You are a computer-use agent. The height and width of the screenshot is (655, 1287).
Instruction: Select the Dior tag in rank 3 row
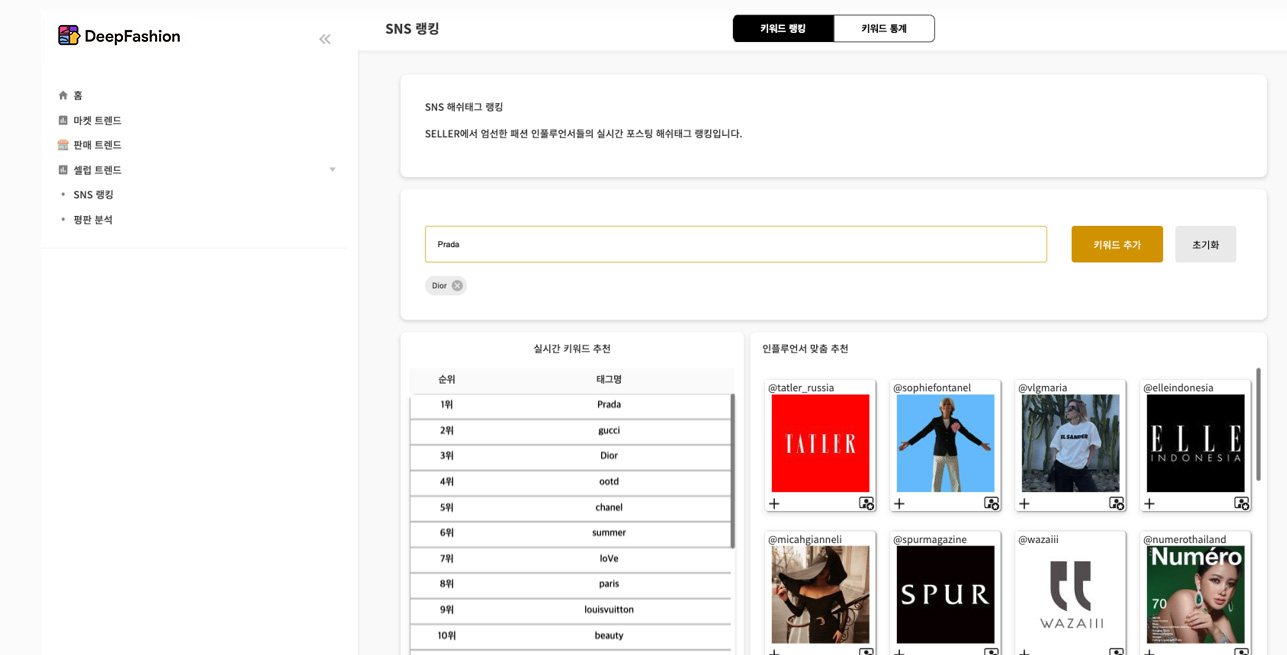[609, 456]
